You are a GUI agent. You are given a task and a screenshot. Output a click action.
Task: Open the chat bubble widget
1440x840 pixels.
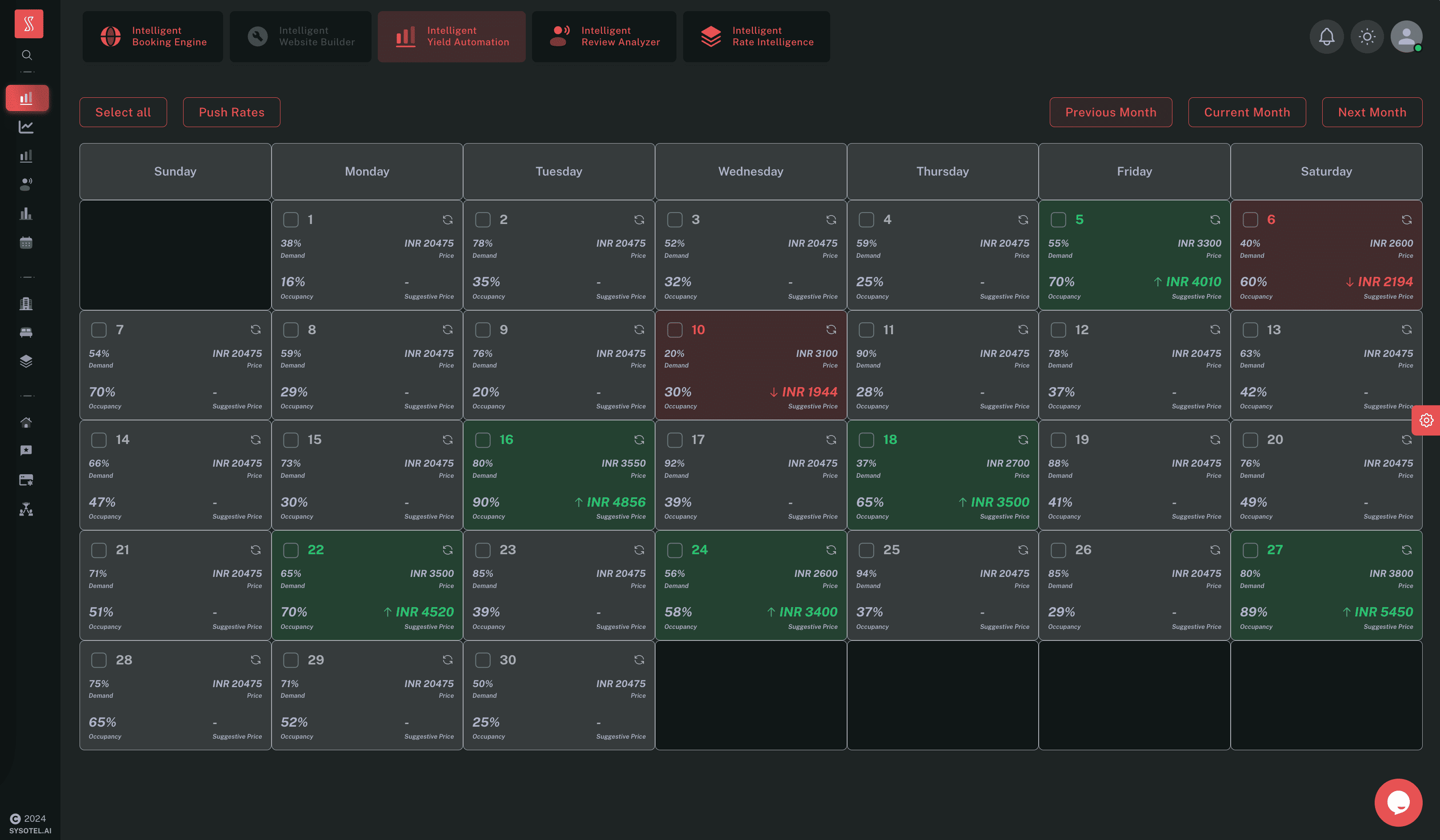(1398, 802)
